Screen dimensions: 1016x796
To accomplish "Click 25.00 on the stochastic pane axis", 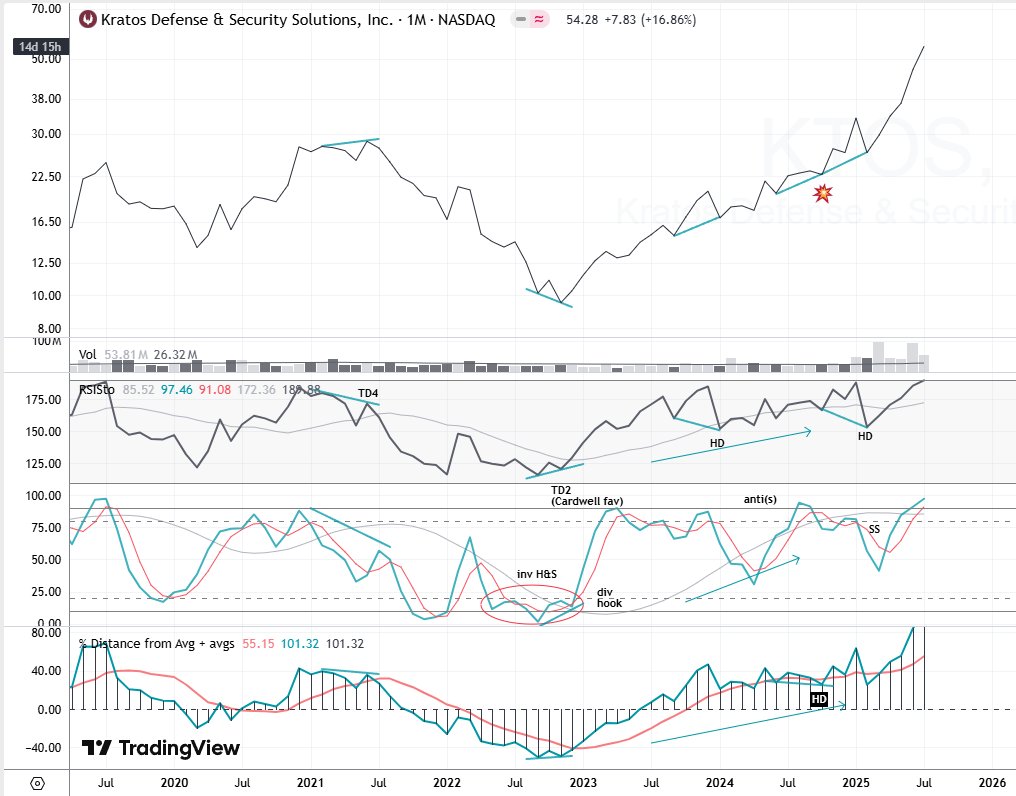I will [47, 591].
